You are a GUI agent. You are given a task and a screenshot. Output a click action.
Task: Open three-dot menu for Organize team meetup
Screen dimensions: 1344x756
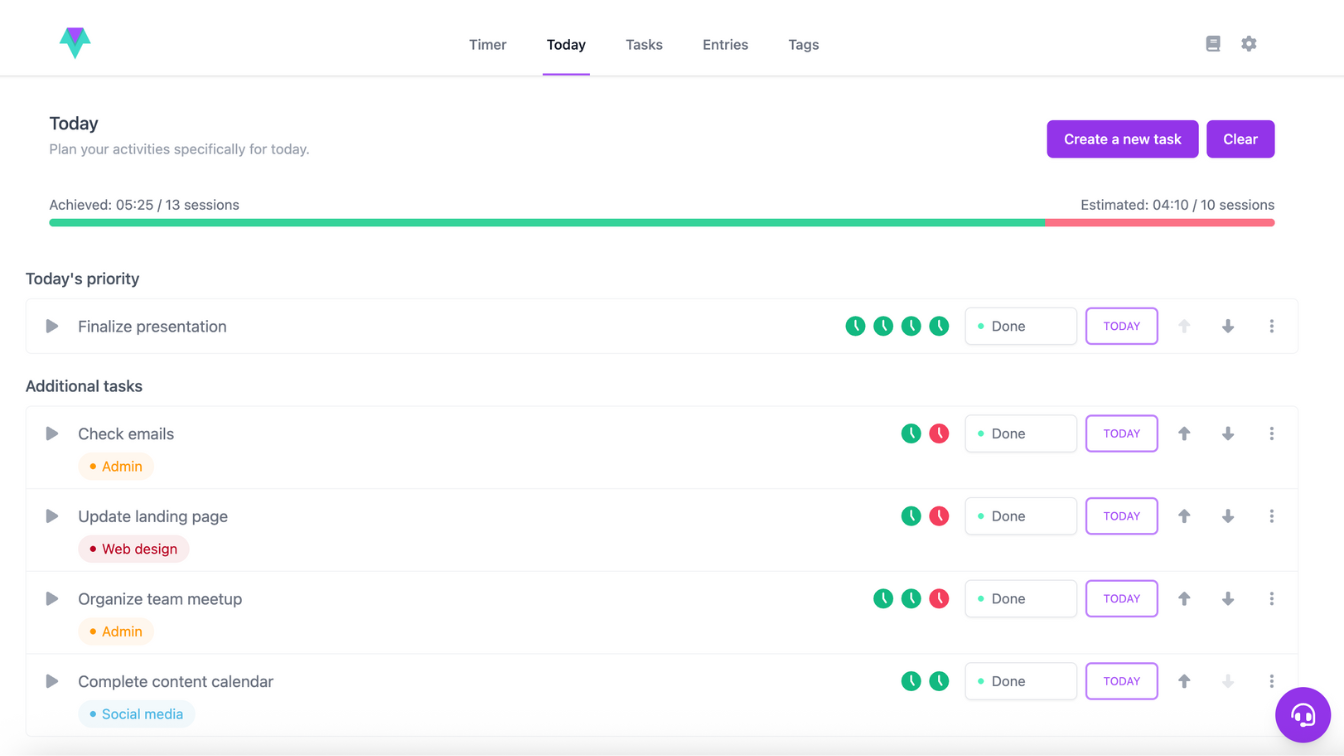[1272, 599]
